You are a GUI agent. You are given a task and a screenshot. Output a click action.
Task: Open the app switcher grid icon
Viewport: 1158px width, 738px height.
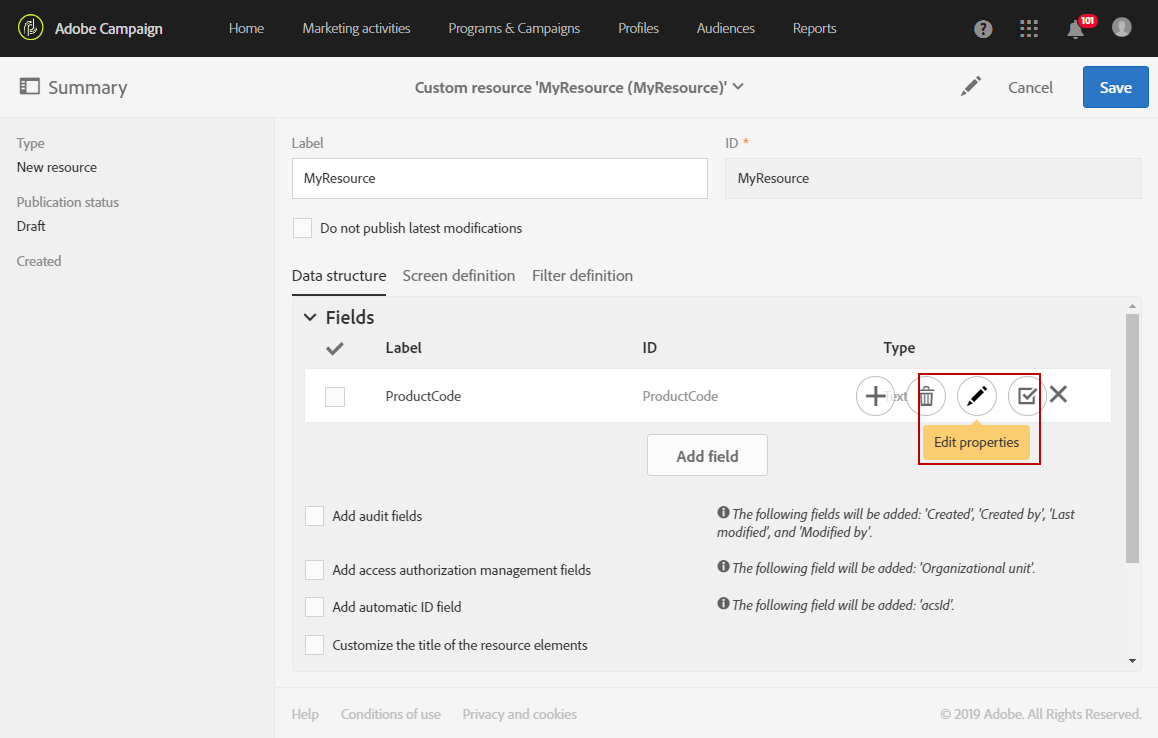1029,29
